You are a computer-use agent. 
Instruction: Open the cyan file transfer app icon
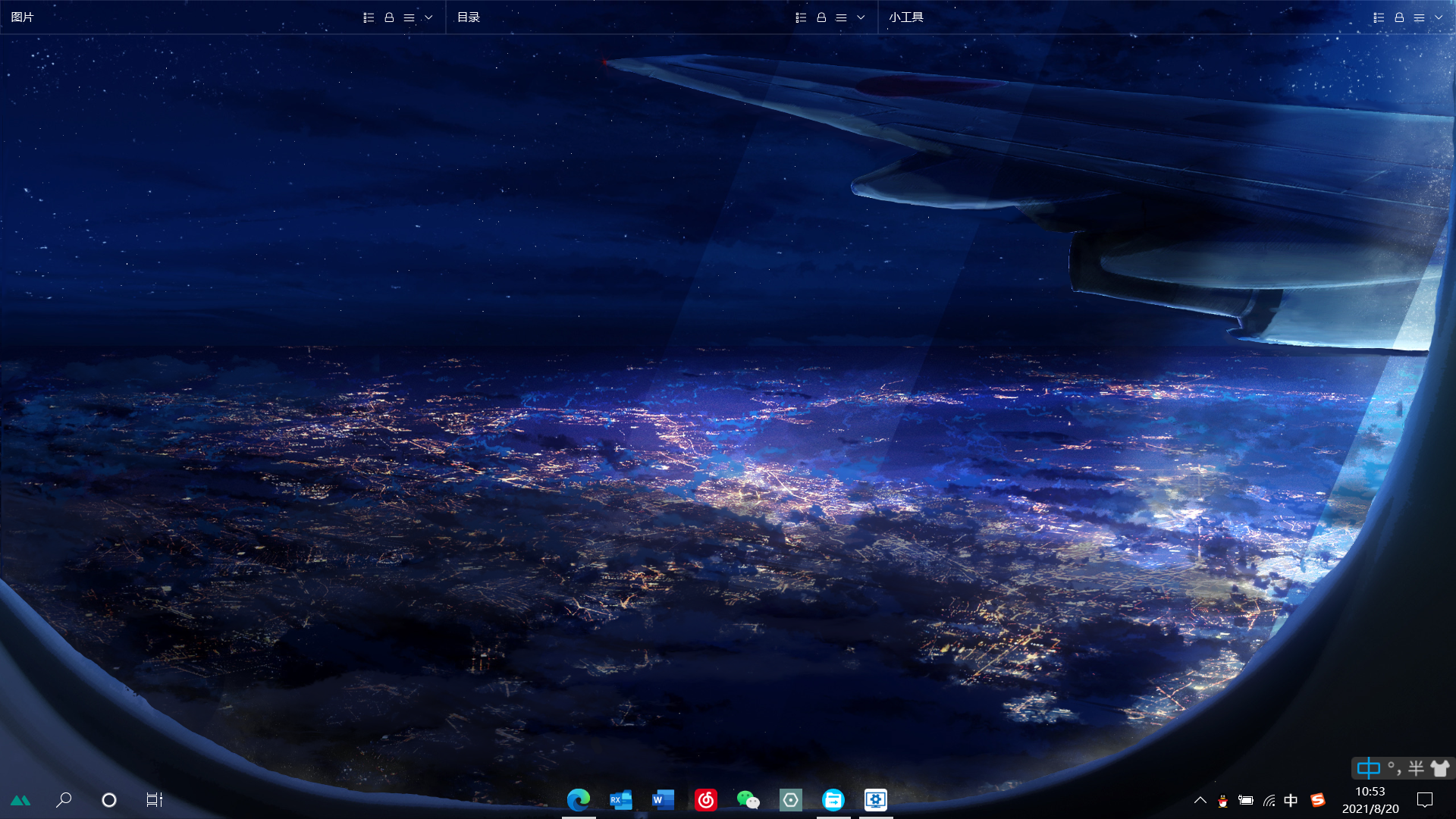833,799
